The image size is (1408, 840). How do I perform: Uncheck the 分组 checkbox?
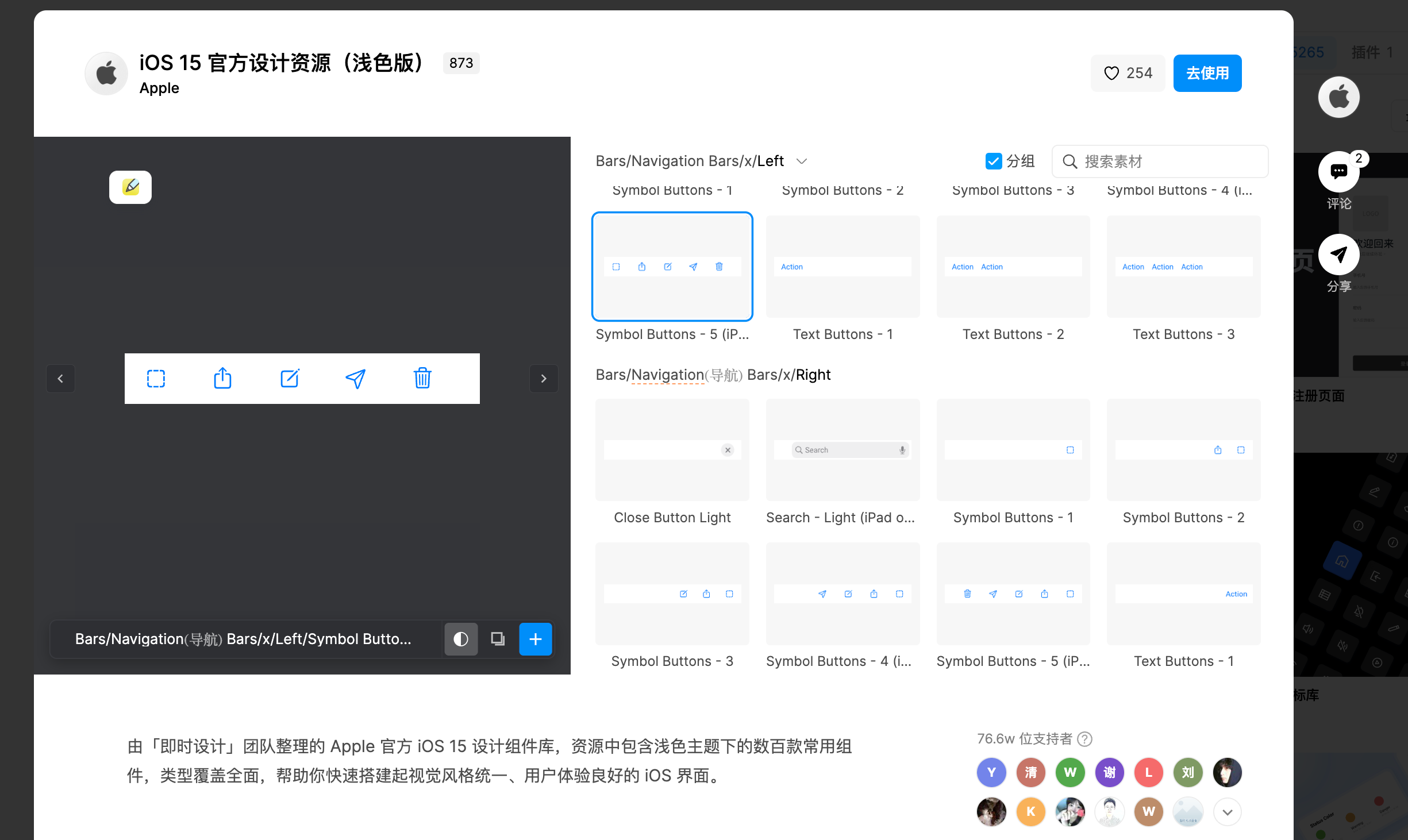point(994,161)
